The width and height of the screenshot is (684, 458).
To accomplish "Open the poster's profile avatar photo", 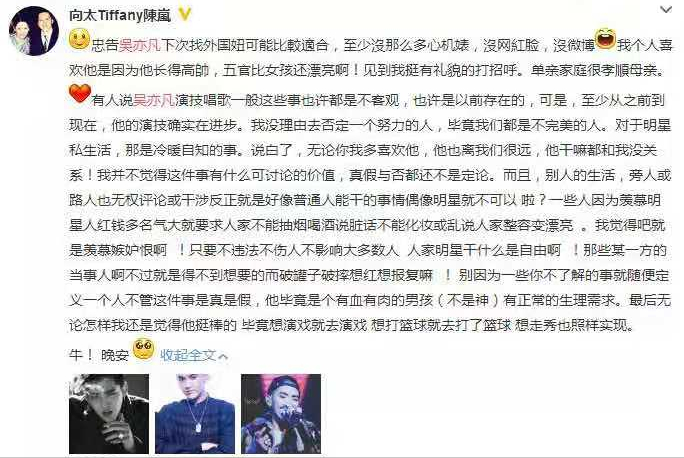I will pos(34,31).
